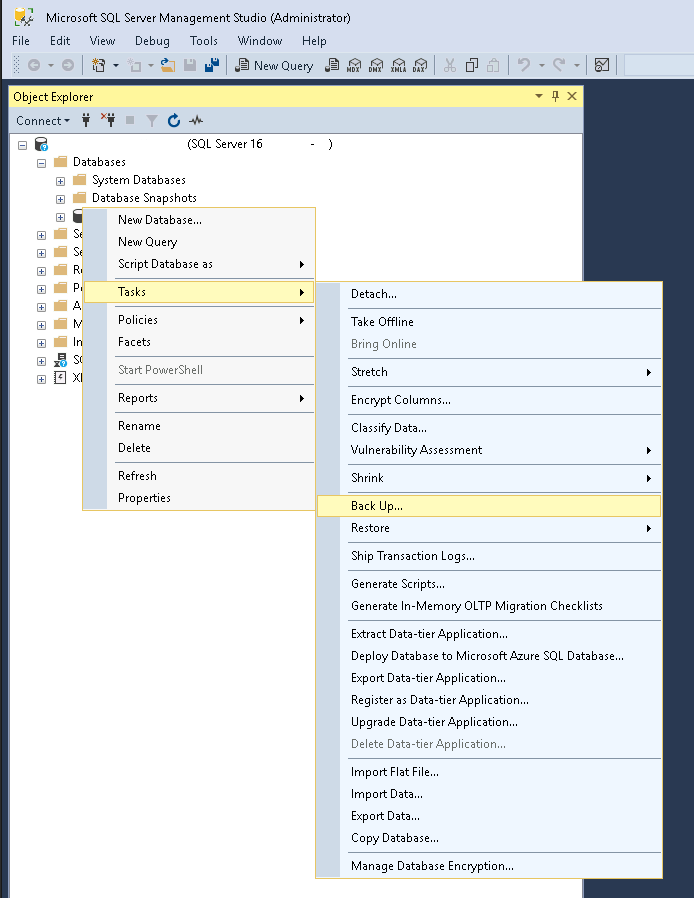The width and height of the screenshot is (694, 898).
Task: Click Encrypt Columns... entry
Action: click(x=489, y=400)
